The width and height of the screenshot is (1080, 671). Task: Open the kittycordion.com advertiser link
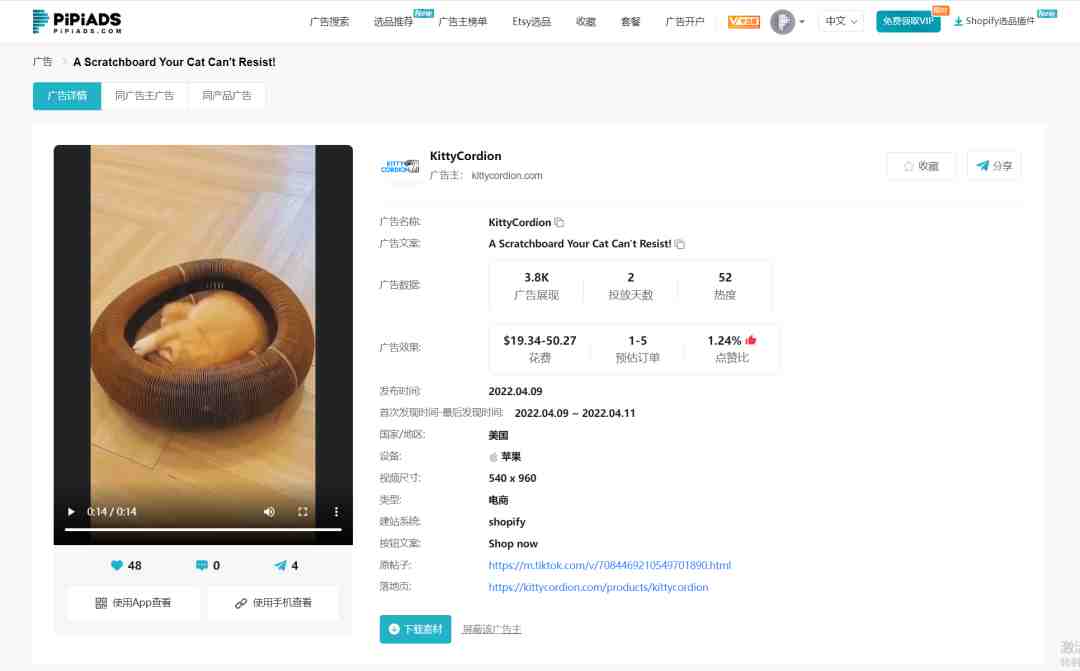pos(507,176)
